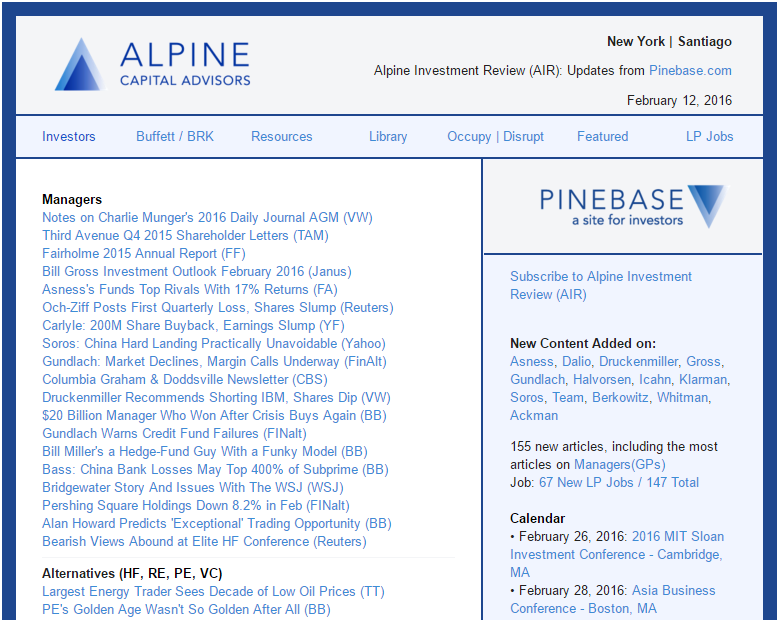Open Ackman new content link
782x620 pixels.
[534, 415]
